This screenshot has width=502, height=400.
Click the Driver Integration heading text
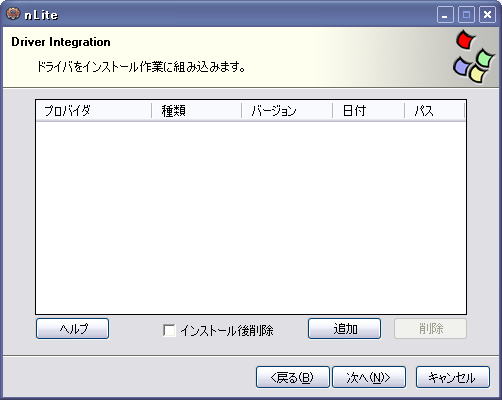(61, 42)
